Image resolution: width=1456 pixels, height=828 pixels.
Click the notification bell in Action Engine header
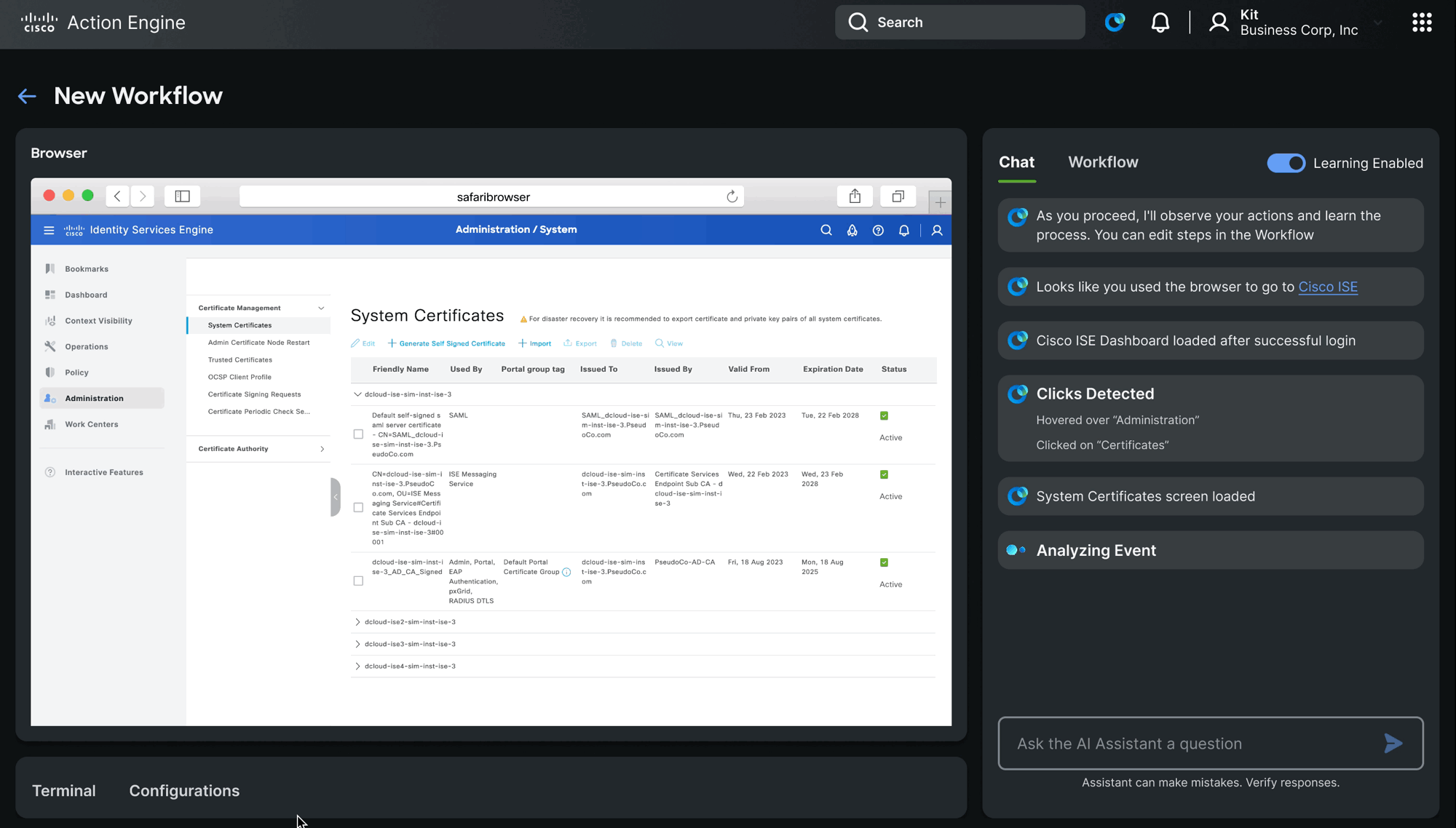(1160, 23)
